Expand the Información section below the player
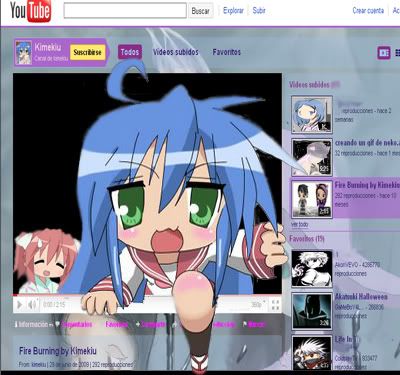400x375 pixels. [x=33, y=324]
